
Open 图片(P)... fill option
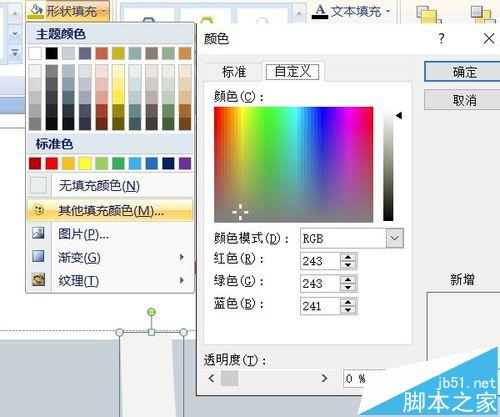point(110,234)
